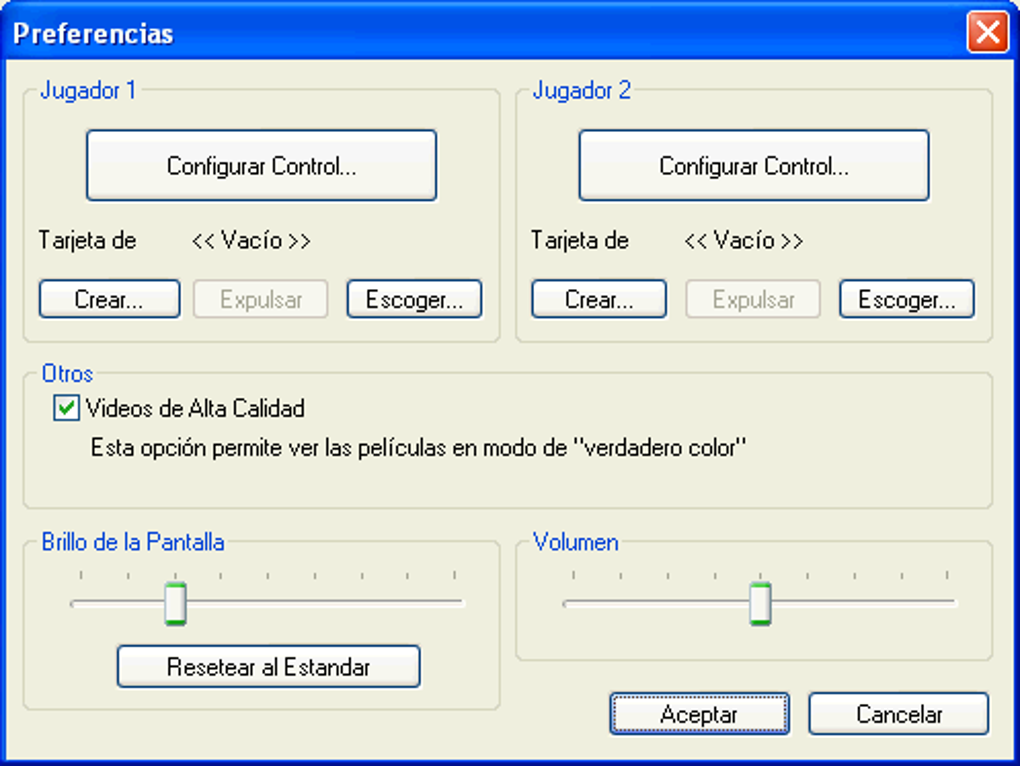Click Configurar Control for Jugador 1
Viewport: 1020px width, 766px height.
coord(261,166)
